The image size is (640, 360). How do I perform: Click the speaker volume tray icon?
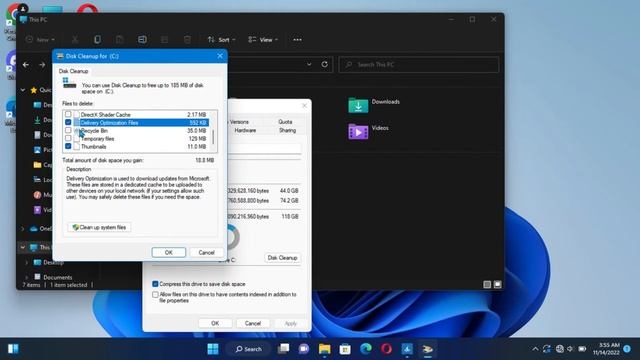(570, 349)
